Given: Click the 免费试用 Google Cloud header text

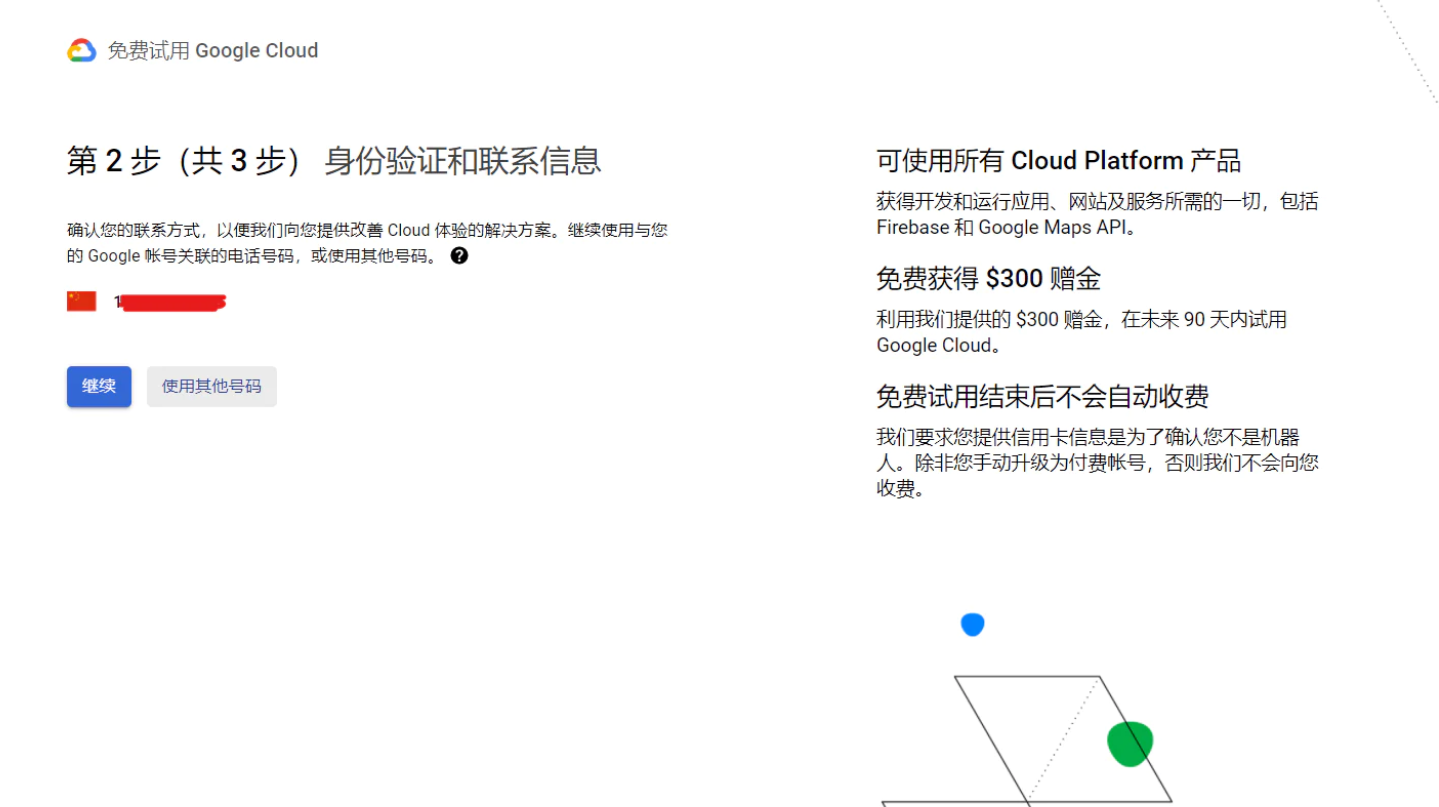Looking at the screenshot, I should tap(212, 51).
